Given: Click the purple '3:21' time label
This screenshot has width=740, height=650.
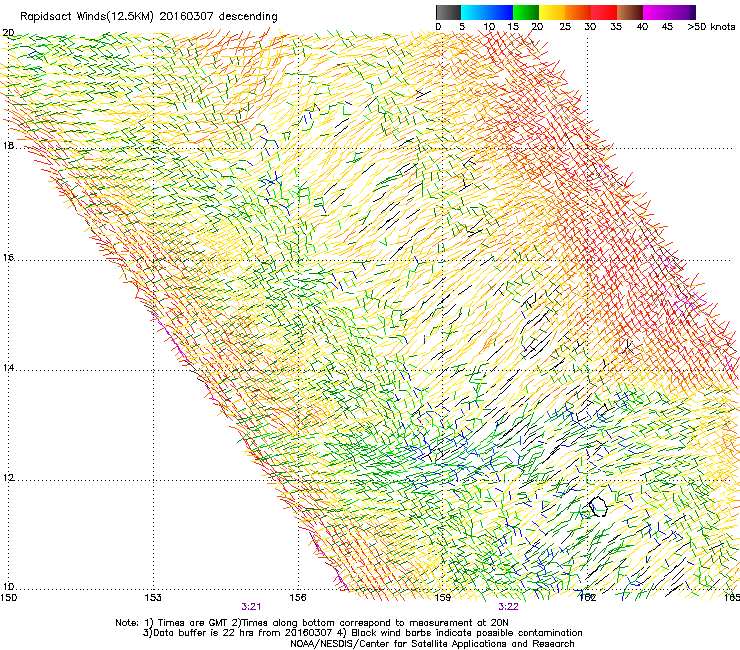Looking at the screenshot, I should coord(251,607).
